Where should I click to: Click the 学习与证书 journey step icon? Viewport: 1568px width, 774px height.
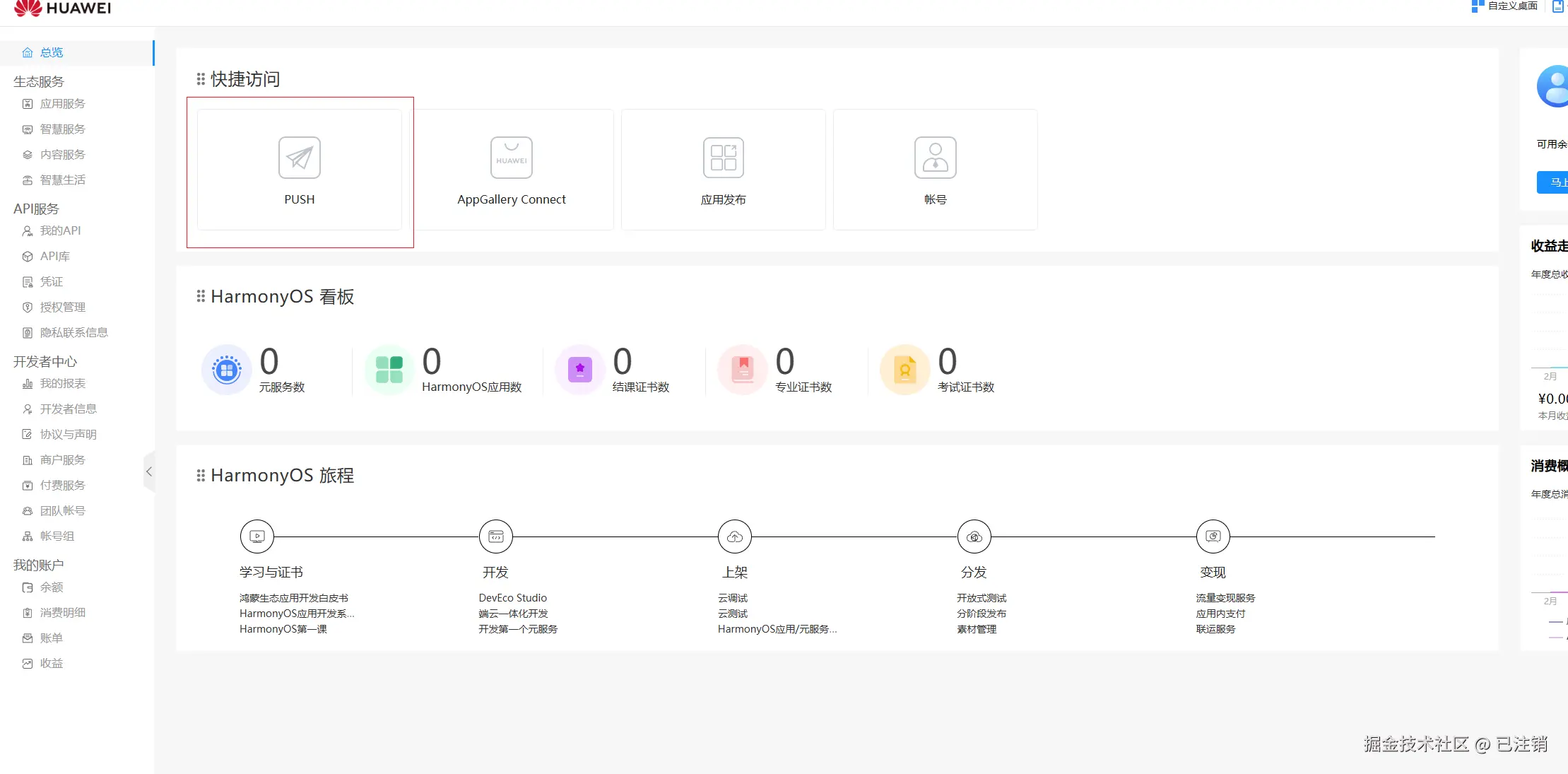coord(257,536)
